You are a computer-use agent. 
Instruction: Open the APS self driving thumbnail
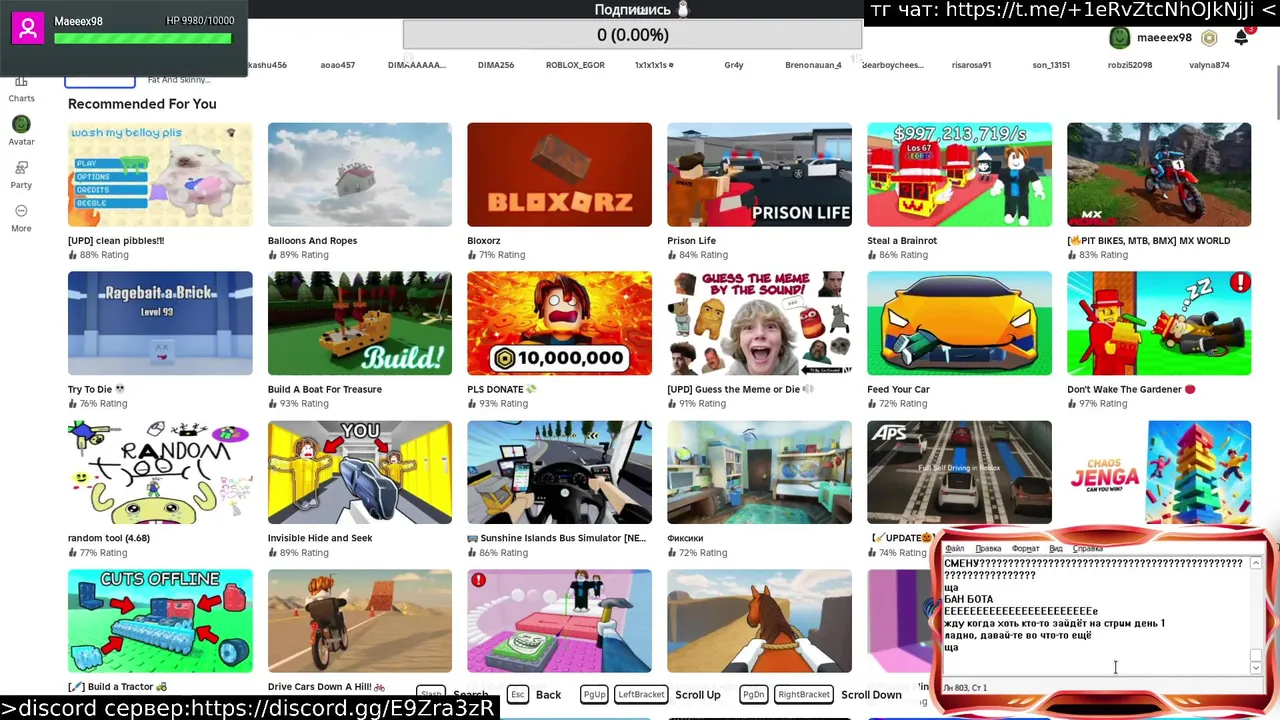959,472
